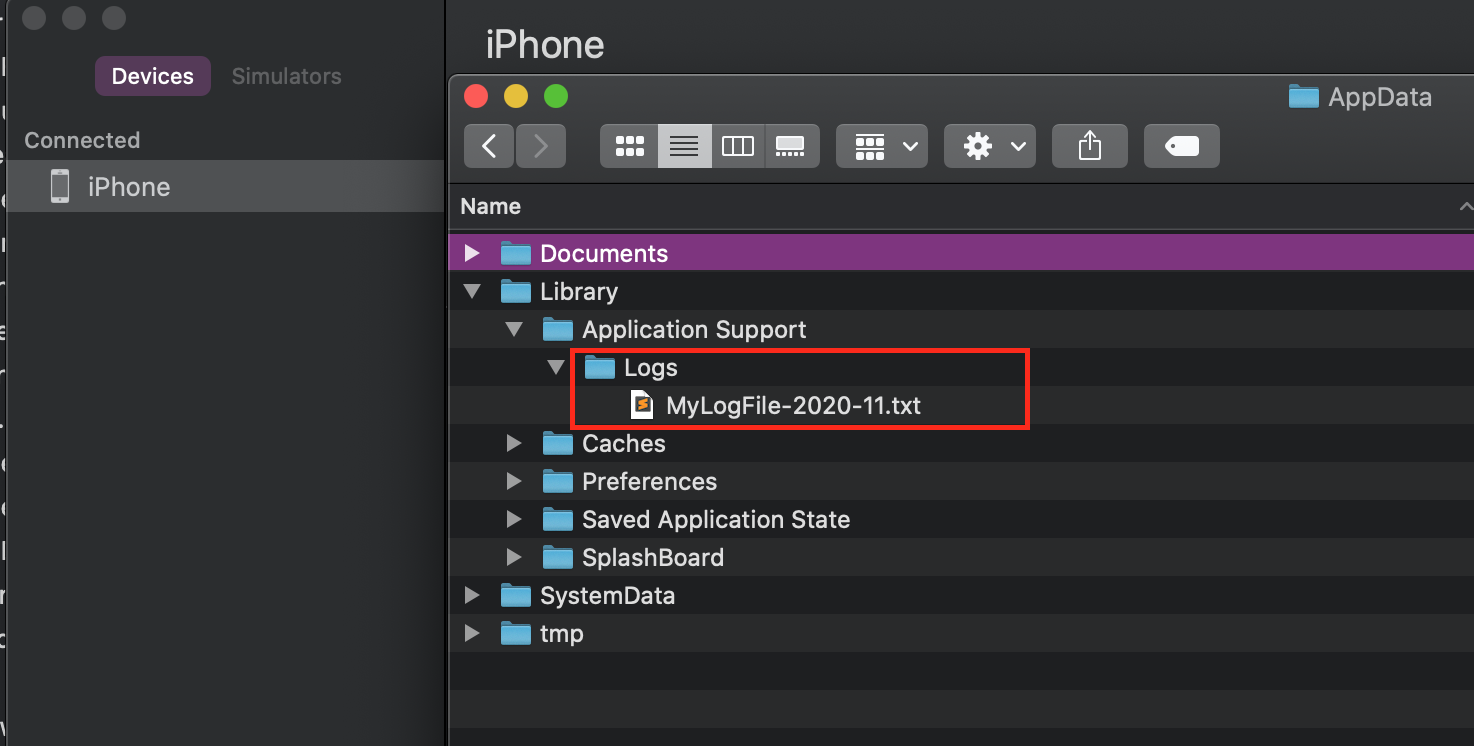1474x746 pixels.
Task: Expand the Caches folder
Action: click(515, 443)
